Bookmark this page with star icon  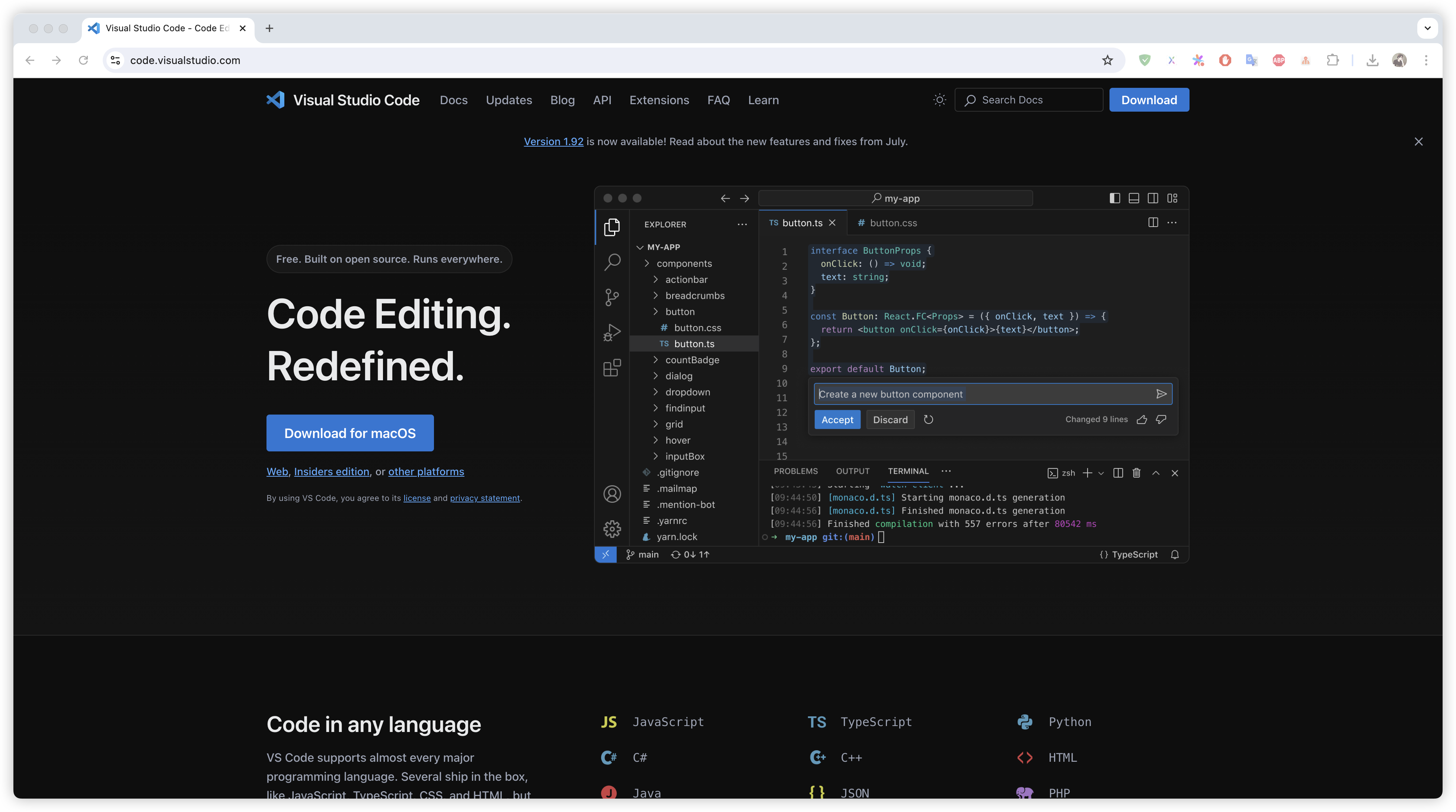click(x=1107, y=60)
